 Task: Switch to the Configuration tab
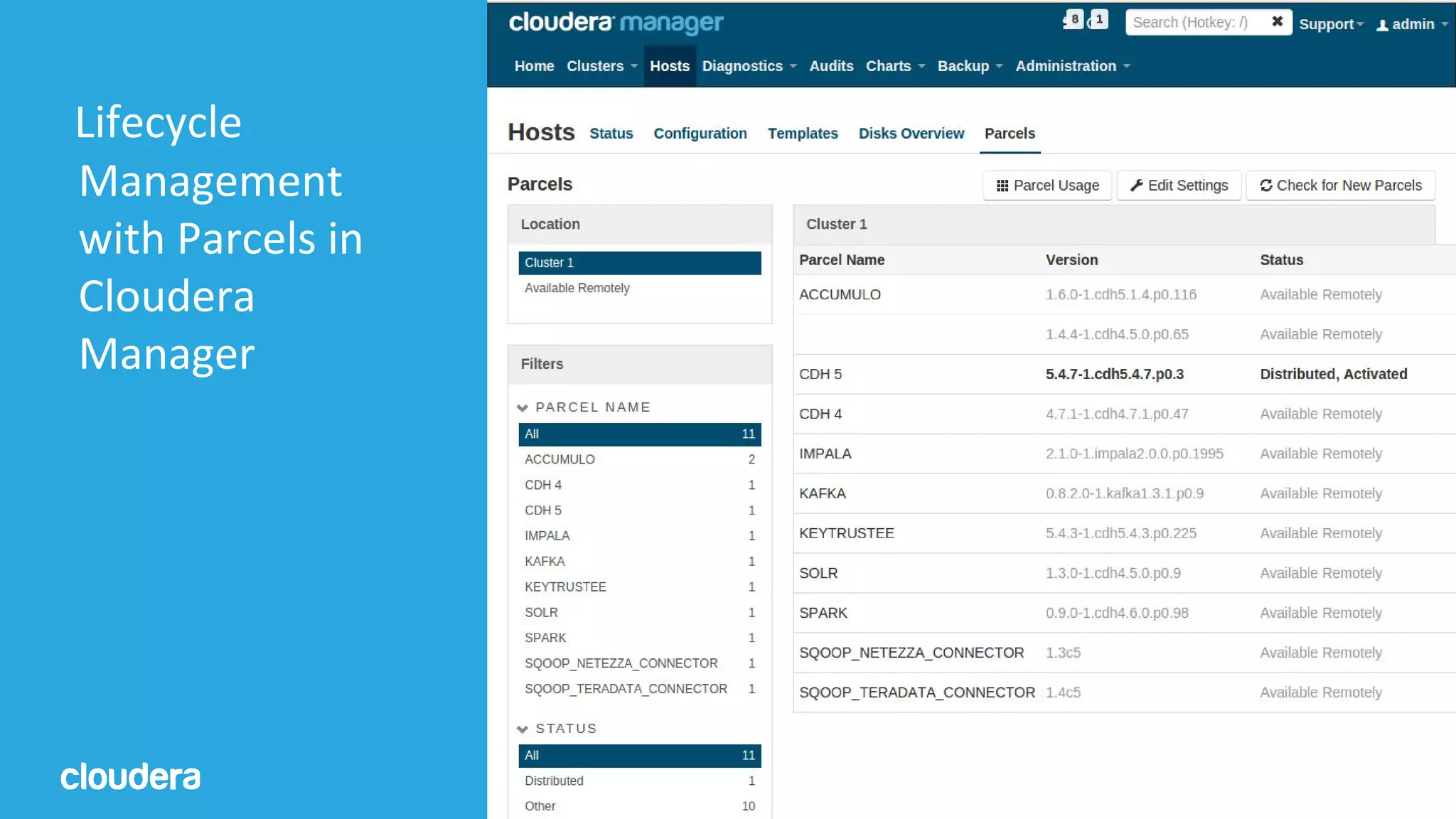700,134
